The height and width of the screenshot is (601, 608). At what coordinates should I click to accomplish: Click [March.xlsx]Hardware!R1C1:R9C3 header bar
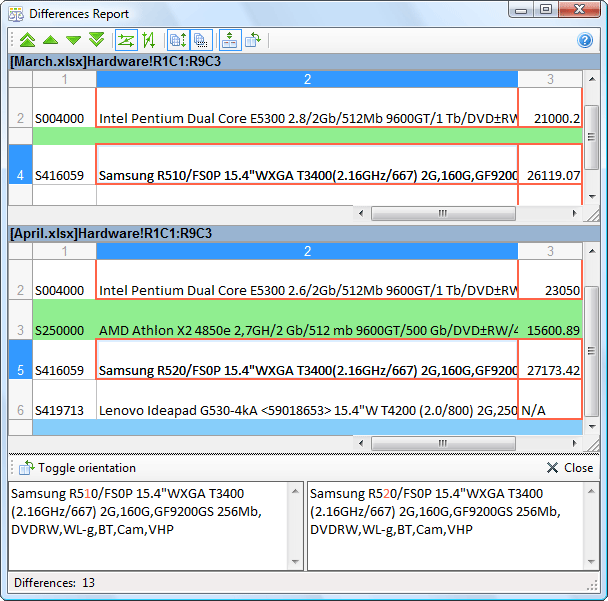[304, 61]
